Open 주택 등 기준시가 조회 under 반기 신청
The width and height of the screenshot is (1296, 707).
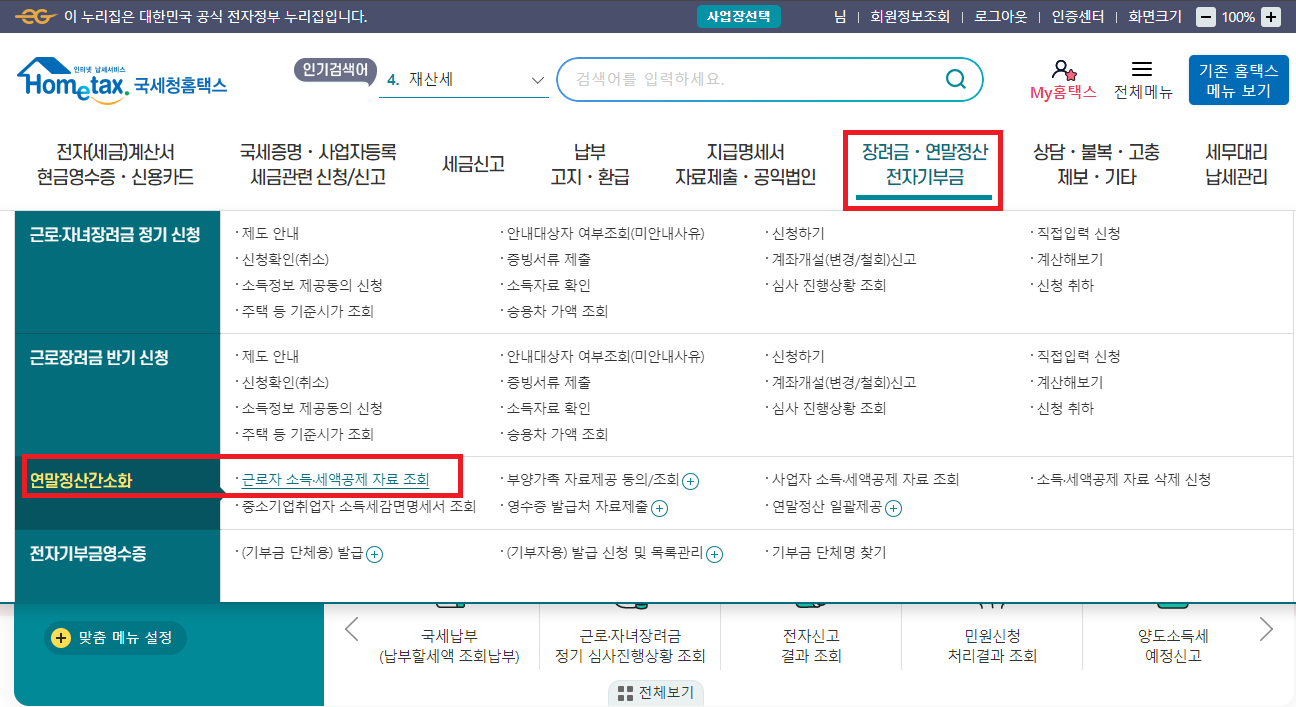coord(308,435)
